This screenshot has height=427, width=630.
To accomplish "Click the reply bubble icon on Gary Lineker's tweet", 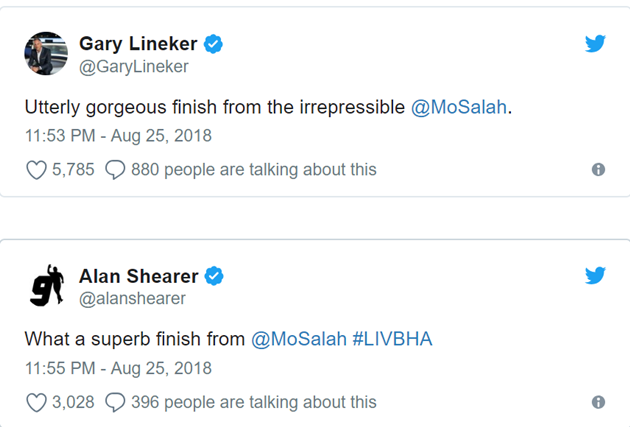I will [x=115, y=170].
